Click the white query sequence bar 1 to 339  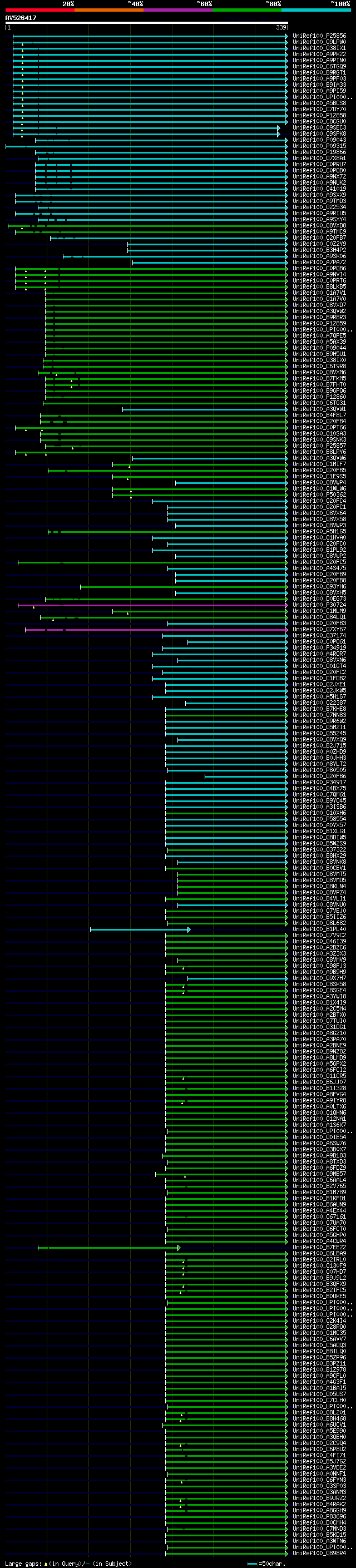147,23
